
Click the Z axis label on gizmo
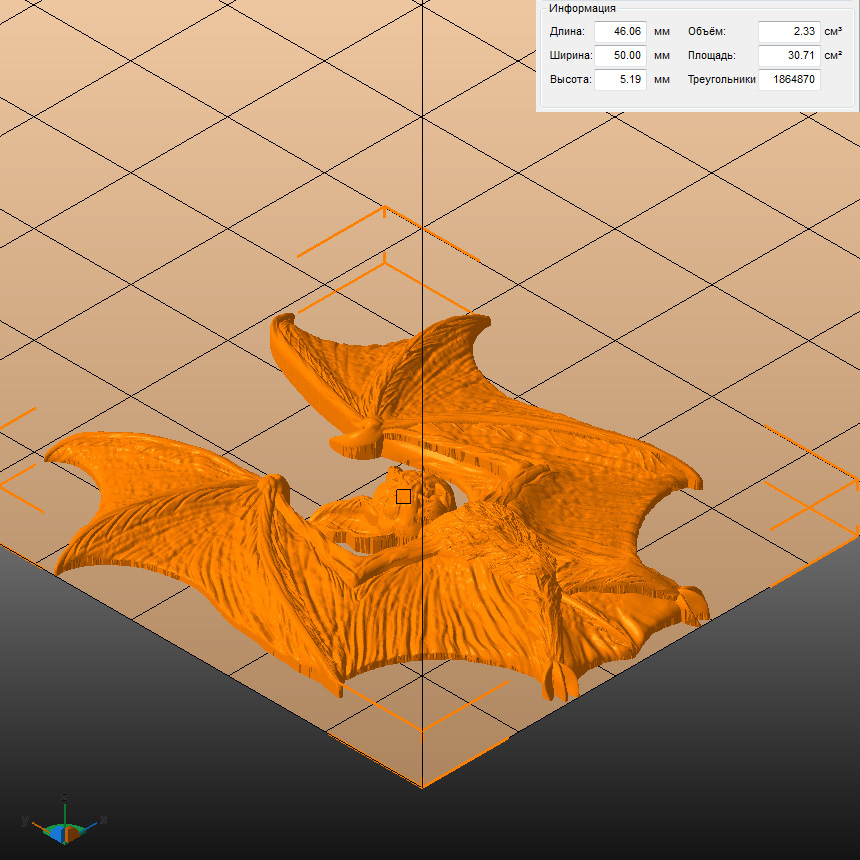pyautogui.click(x=65, y=796)
